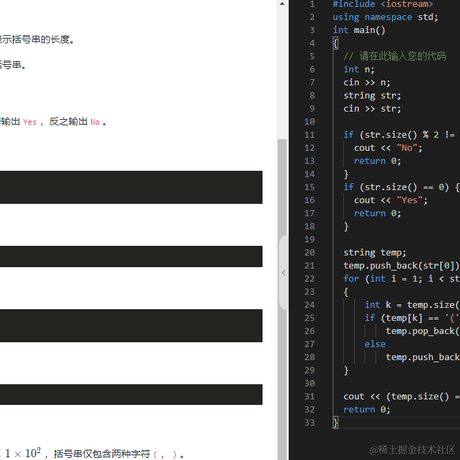Click the 'string temp;' line
This screenshot has width=460, height=460.
click(x=375, y=252)
